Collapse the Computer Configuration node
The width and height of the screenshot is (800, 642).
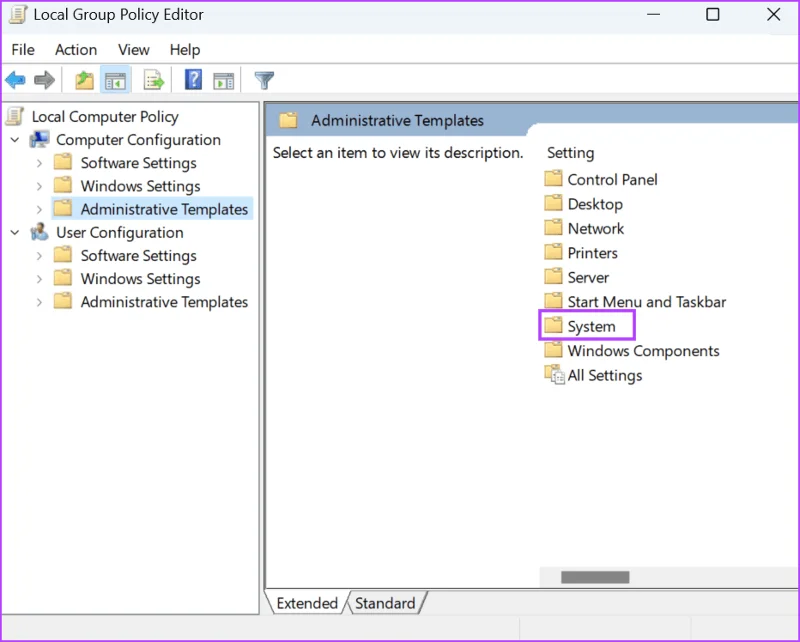[15, 139]
